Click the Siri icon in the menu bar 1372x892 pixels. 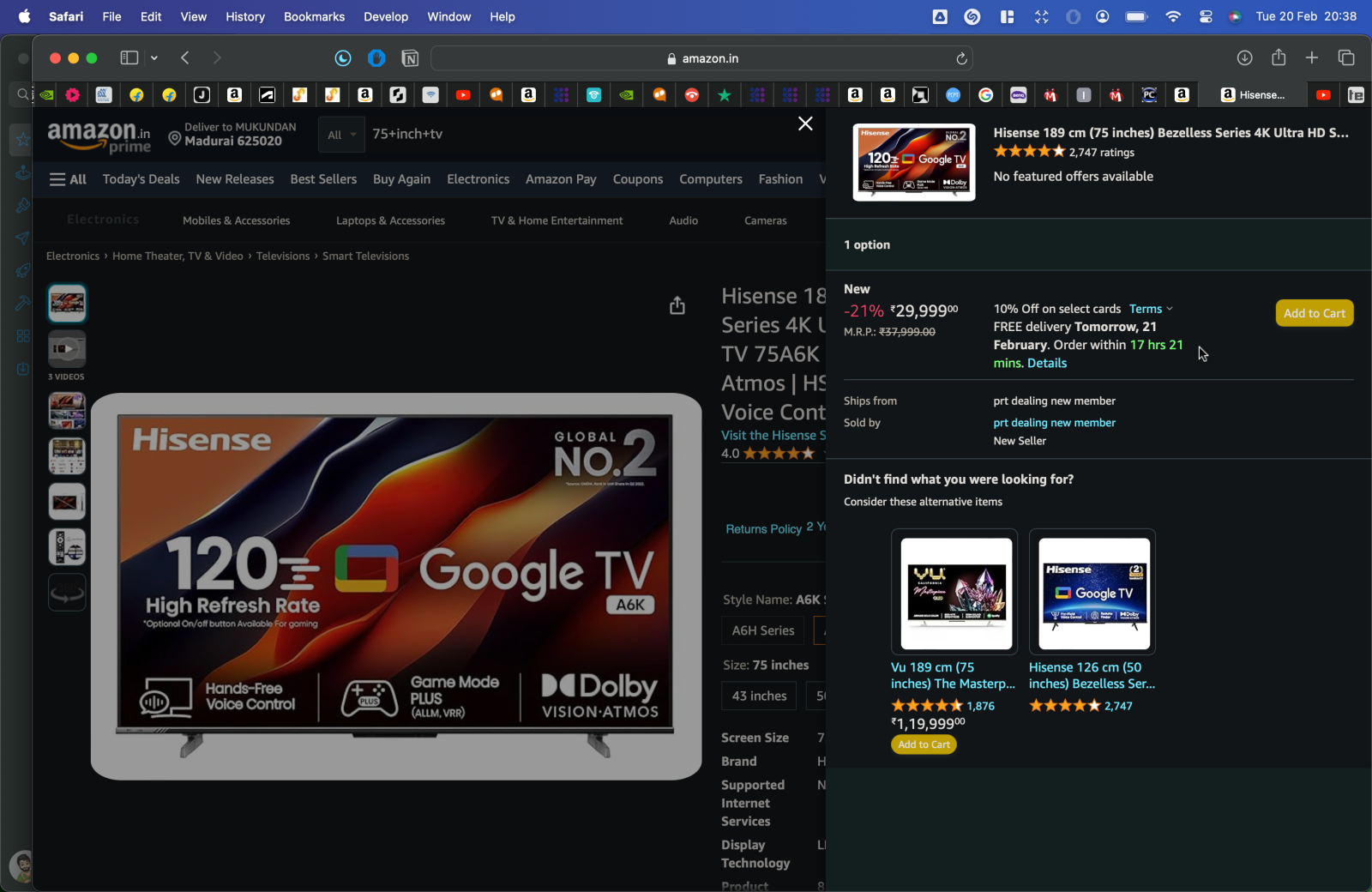pyautogui.click(x=1235, y=16)
